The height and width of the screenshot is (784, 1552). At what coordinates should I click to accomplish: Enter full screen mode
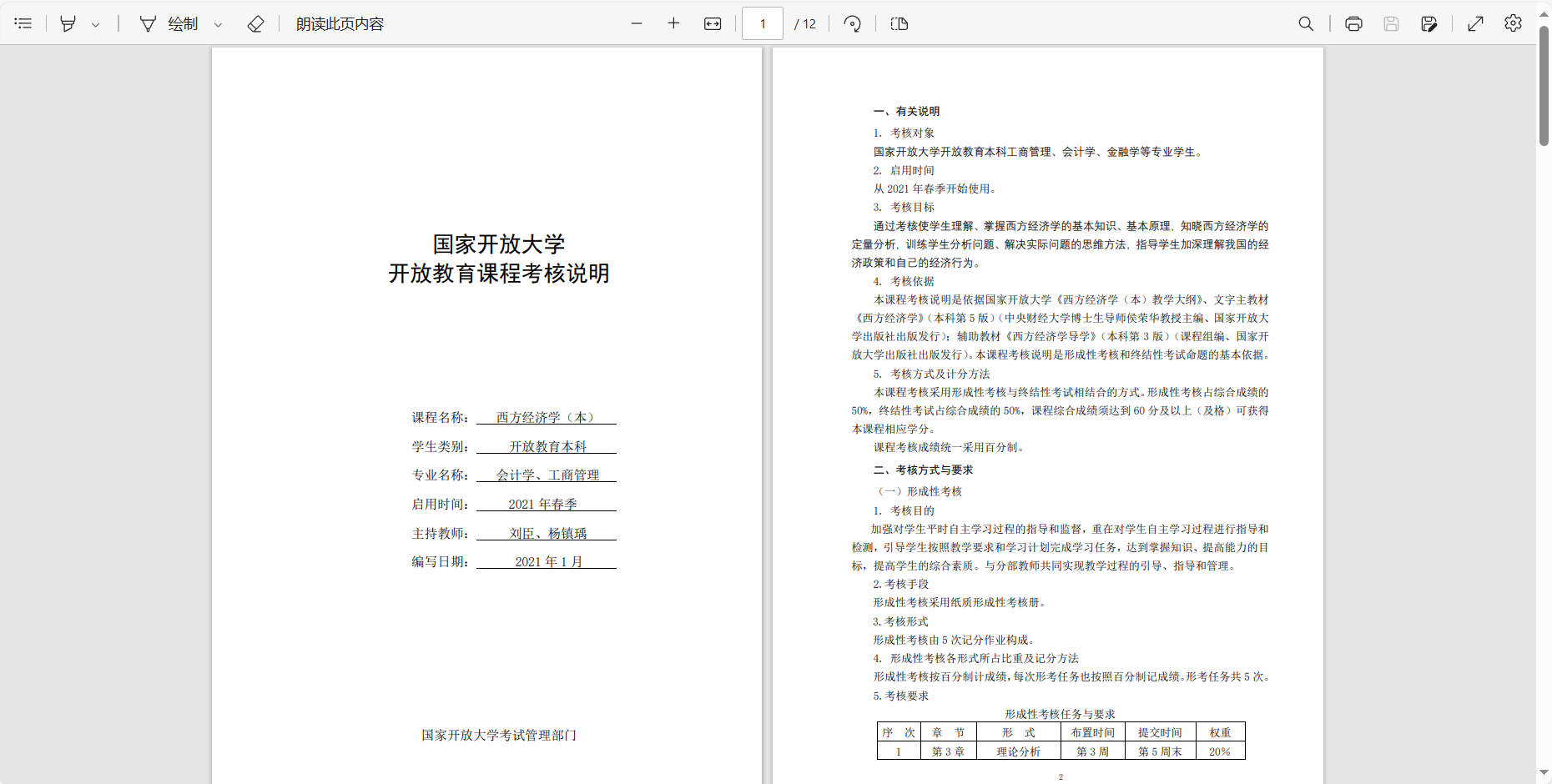tap(1475, 23)
